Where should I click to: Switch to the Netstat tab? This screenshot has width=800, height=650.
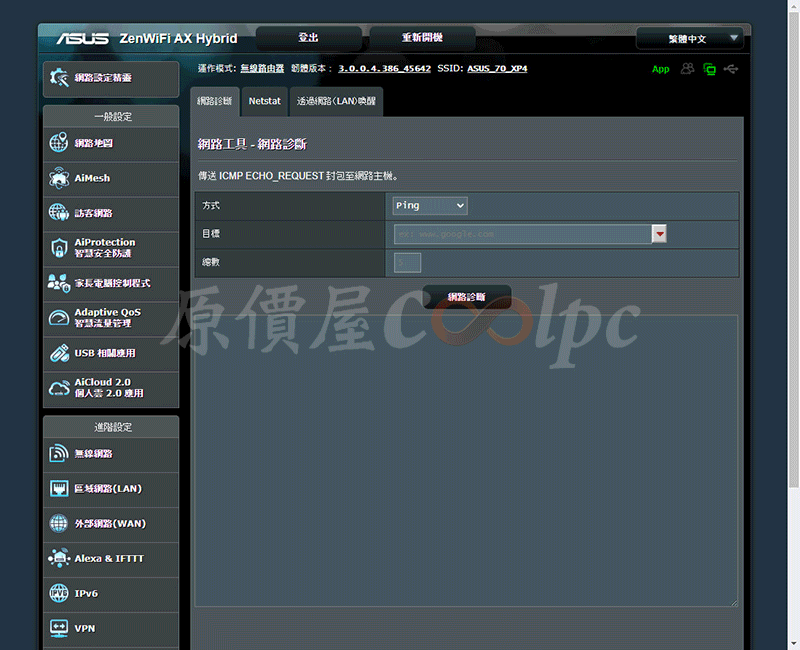(x=265, y=102)
